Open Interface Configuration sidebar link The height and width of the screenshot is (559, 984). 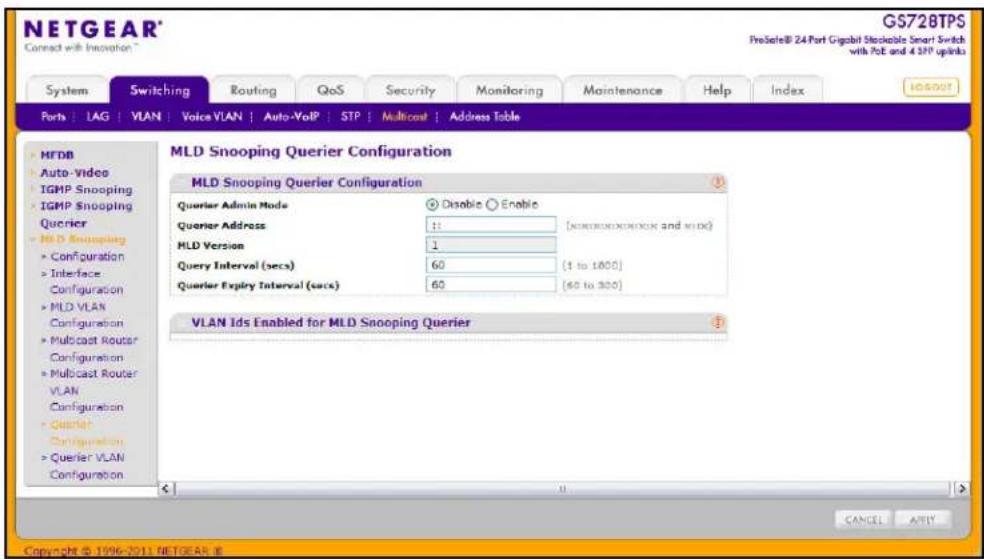coord(86,282)
